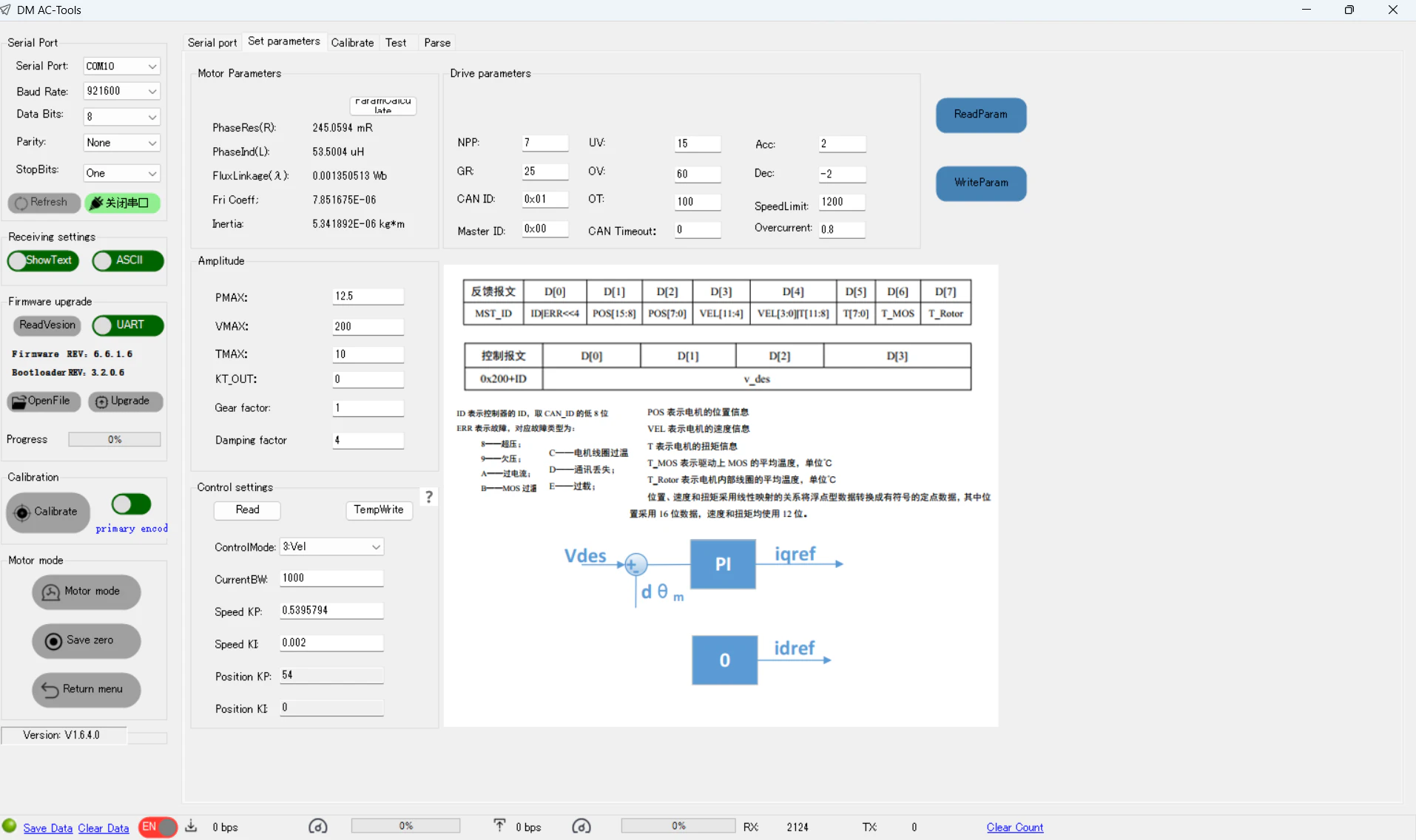Open the Baud Rate 921600 dropdown

click(121, 92)
